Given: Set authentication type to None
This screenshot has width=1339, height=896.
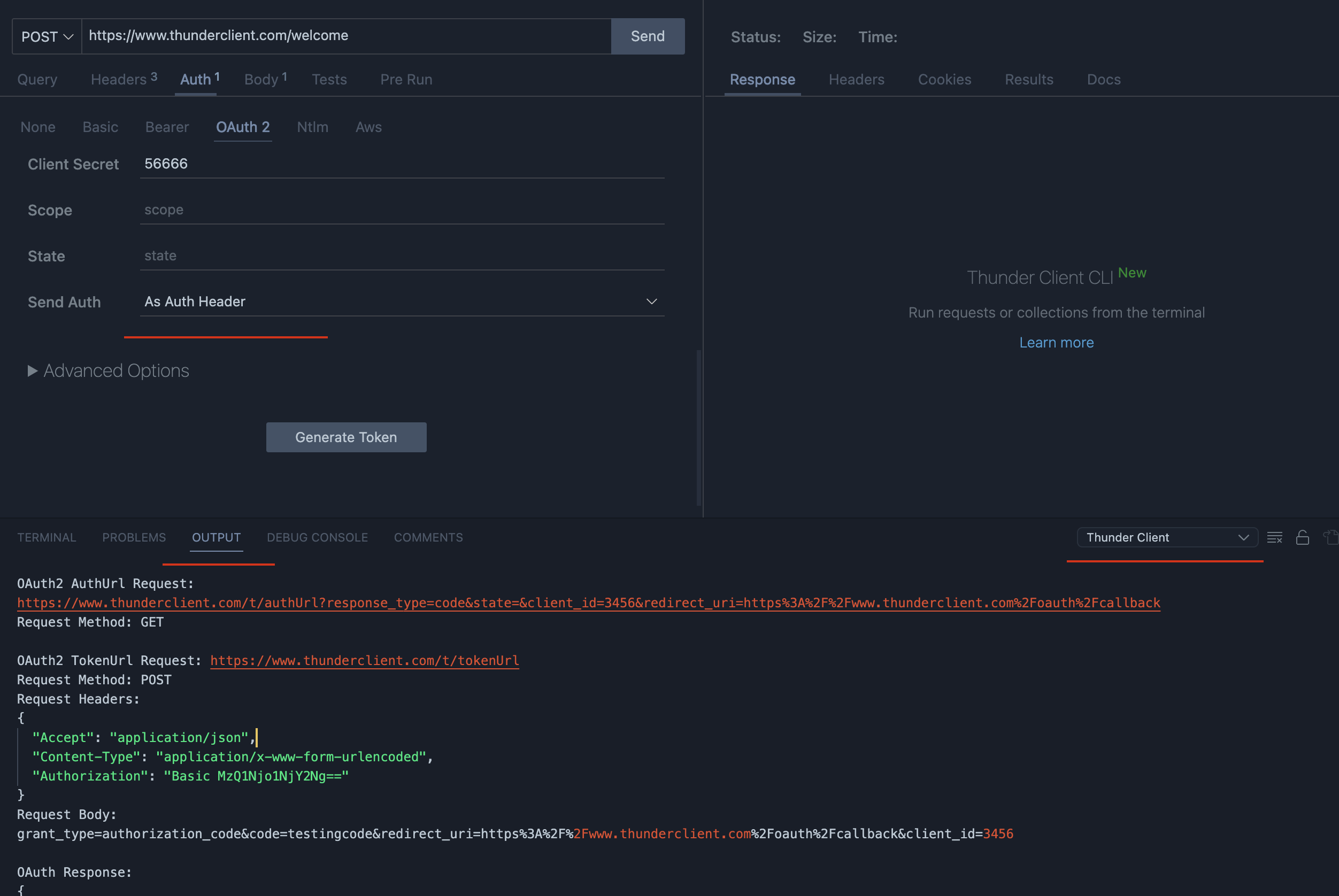Looking at the screenshot, I should (38, 127).
